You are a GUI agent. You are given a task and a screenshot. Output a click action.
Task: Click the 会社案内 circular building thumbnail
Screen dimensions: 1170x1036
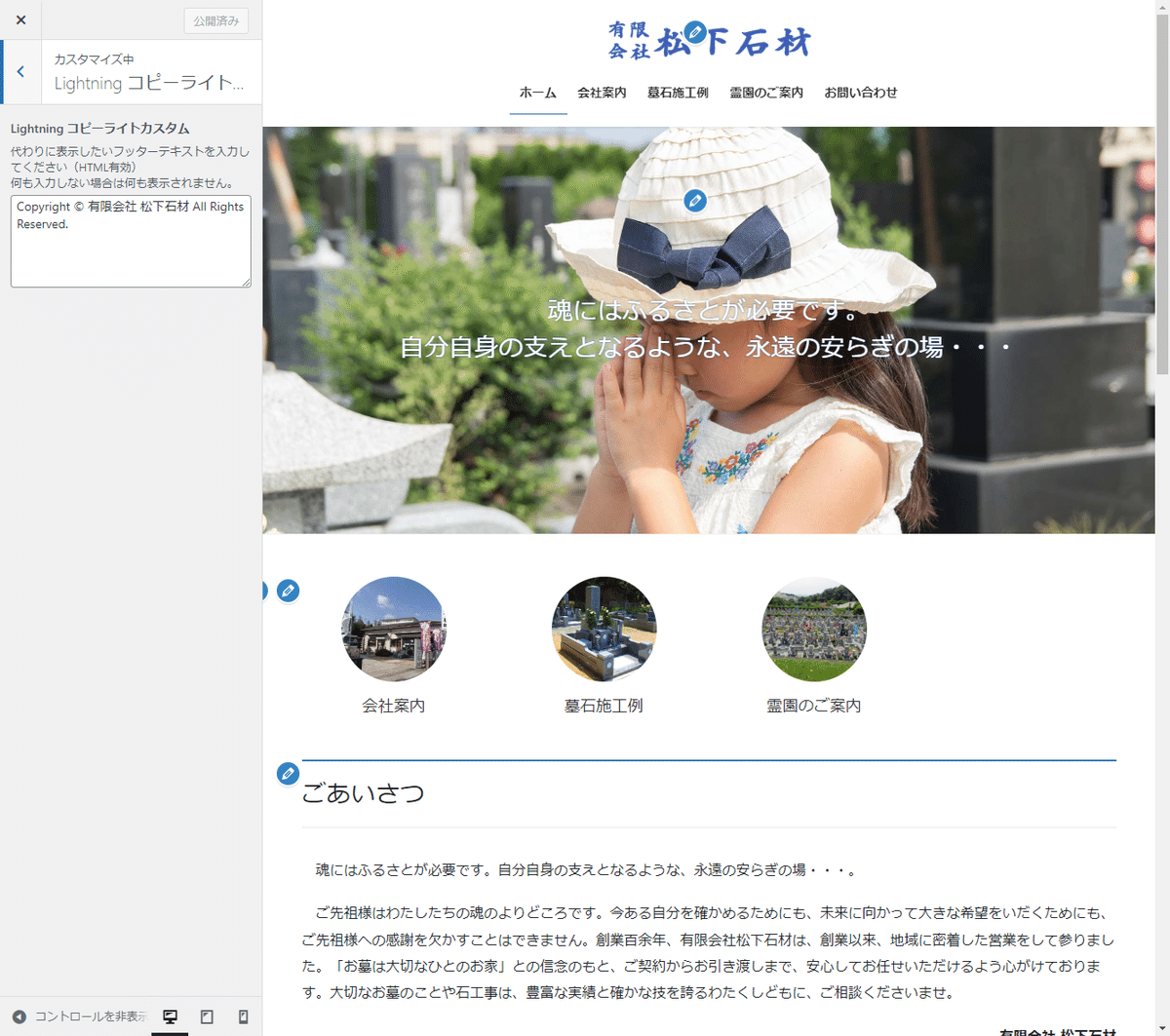click(394, 629)
